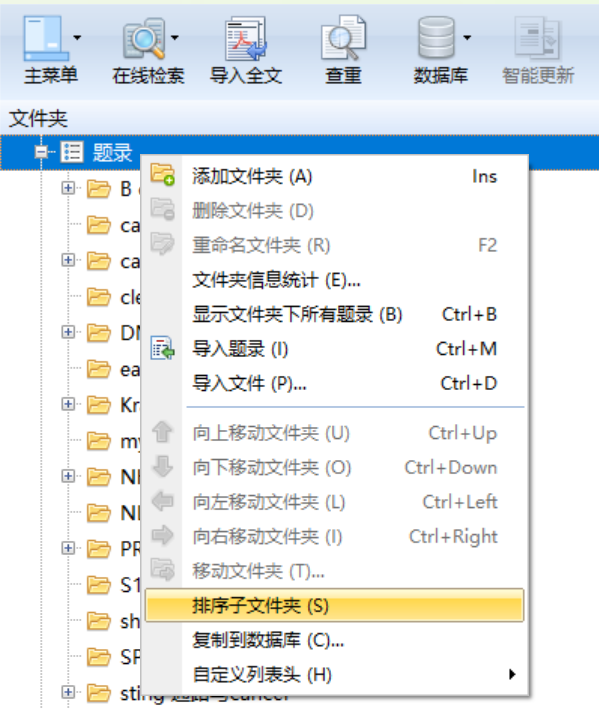Click the 智能更新 smart update icon

tap(538, 39)
